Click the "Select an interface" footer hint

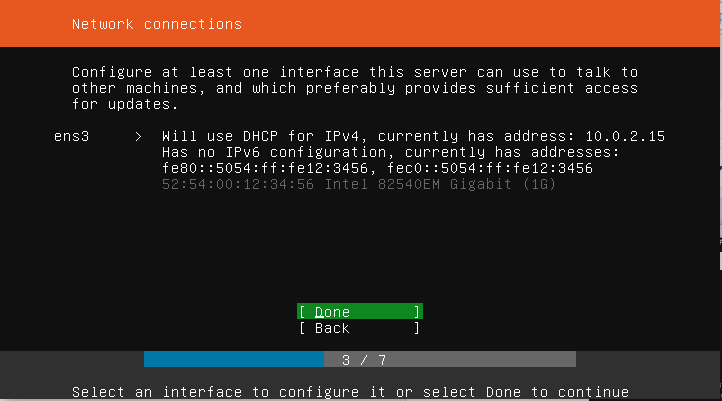[x=350, y=392]
